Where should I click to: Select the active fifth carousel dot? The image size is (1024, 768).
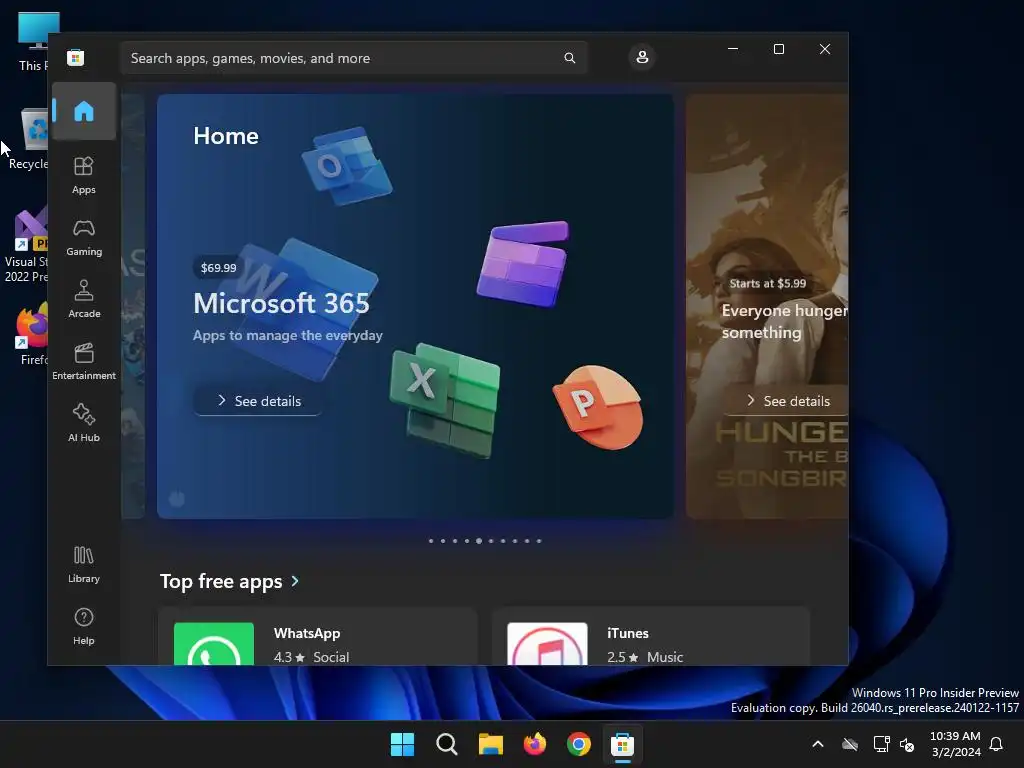click(479, 541)
